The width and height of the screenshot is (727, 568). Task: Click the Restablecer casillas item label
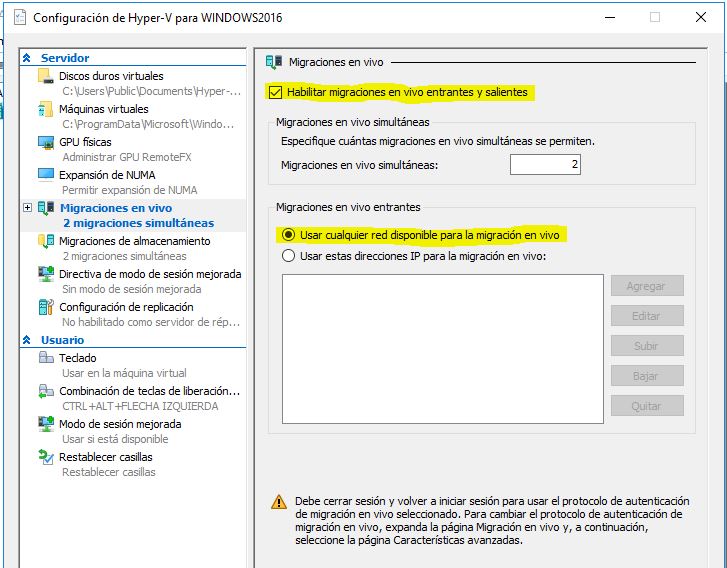106,457
